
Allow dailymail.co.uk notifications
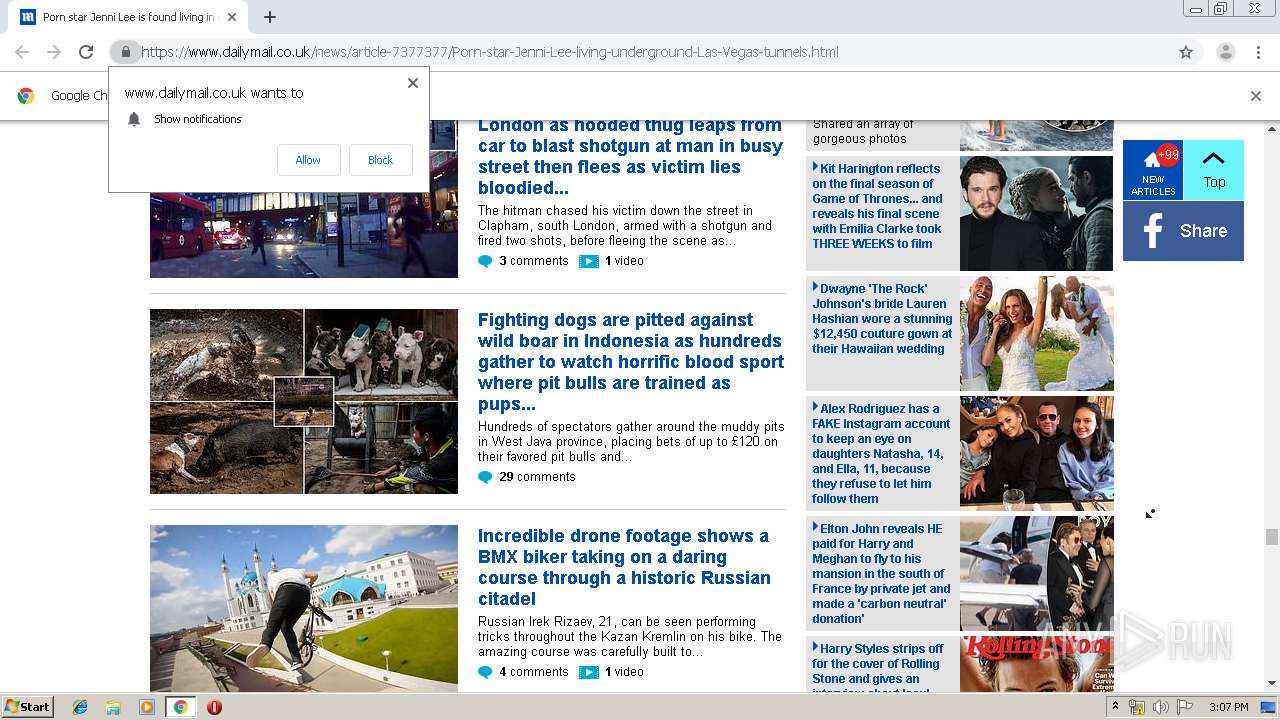pos(308,160)
